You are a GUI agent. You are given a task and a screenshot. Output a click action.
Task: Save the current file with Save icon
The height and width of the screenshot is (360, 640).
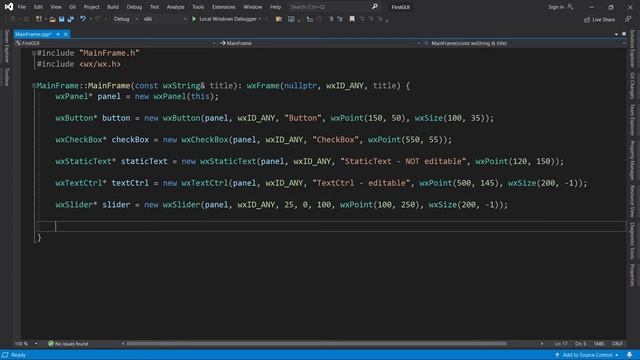point(62,19)
